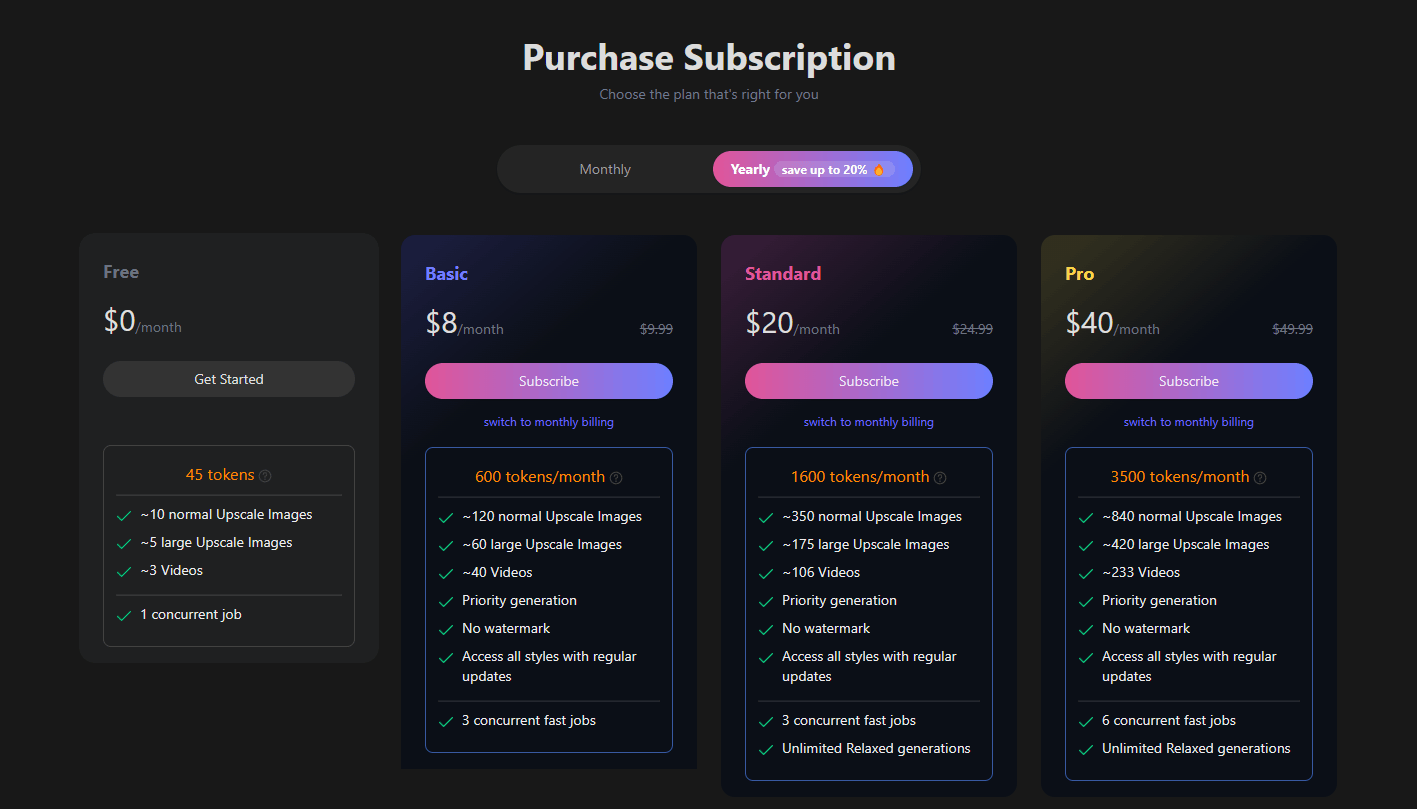
Task: Subscribe to the Pro plan
Action: (1189, 381)
